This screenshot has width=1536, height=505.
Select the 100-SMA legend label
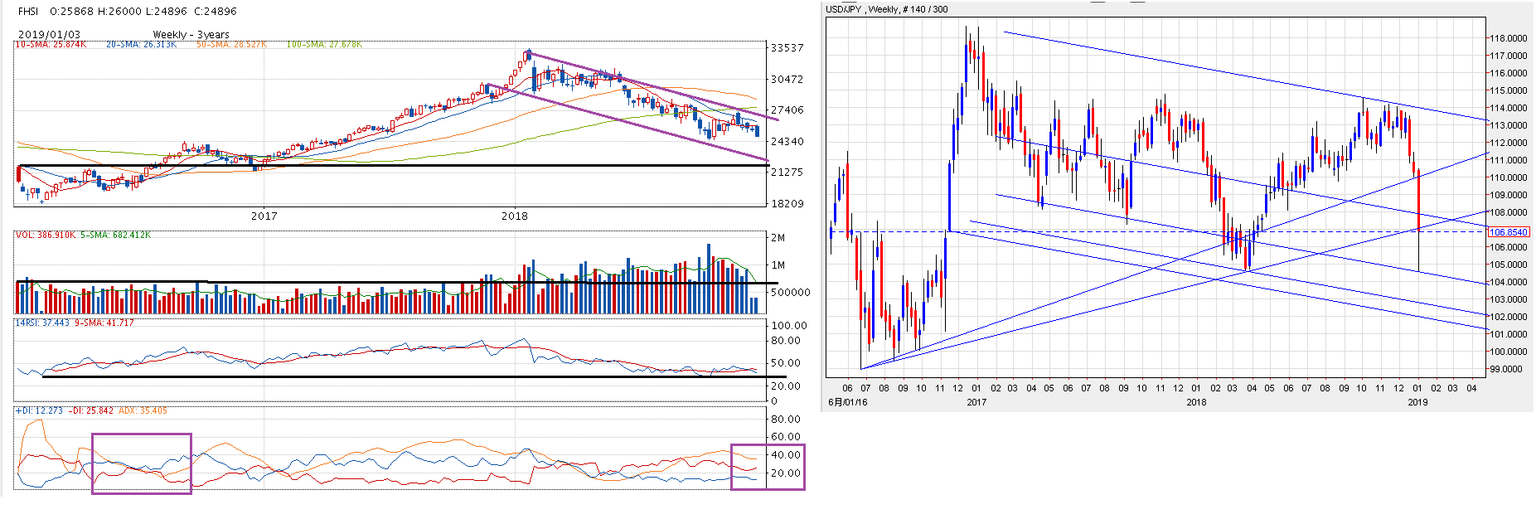(x=323, y=44)
